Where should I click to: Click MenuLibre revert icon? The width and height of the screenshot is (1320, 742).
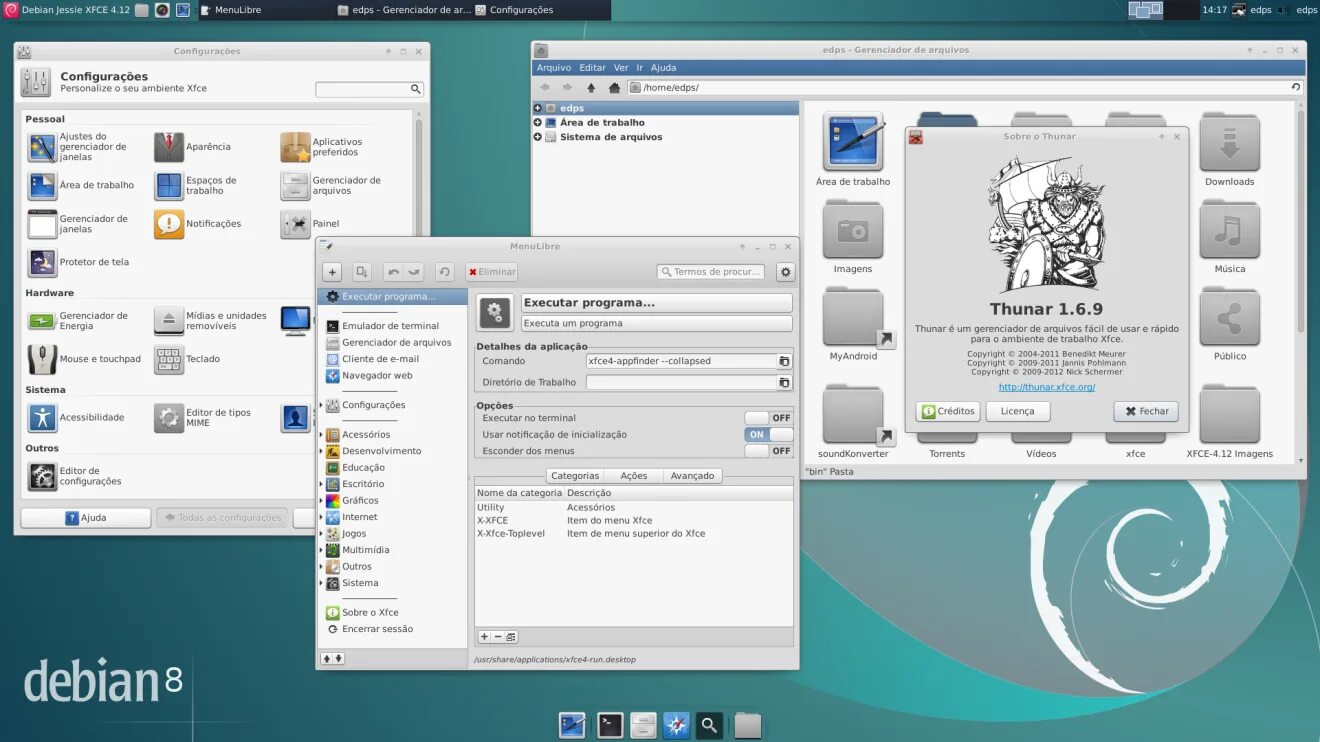click(x=445, y=272)
